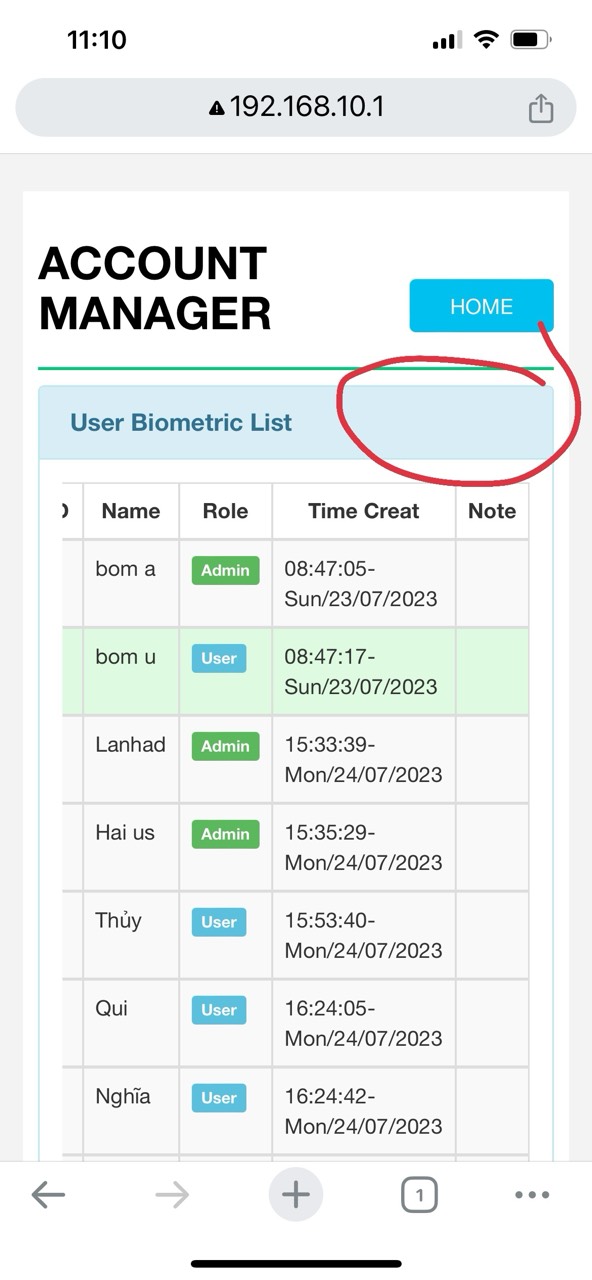Click the Time Creat column header
Screen dimensions: 592x1280
[x=364, y=511]
